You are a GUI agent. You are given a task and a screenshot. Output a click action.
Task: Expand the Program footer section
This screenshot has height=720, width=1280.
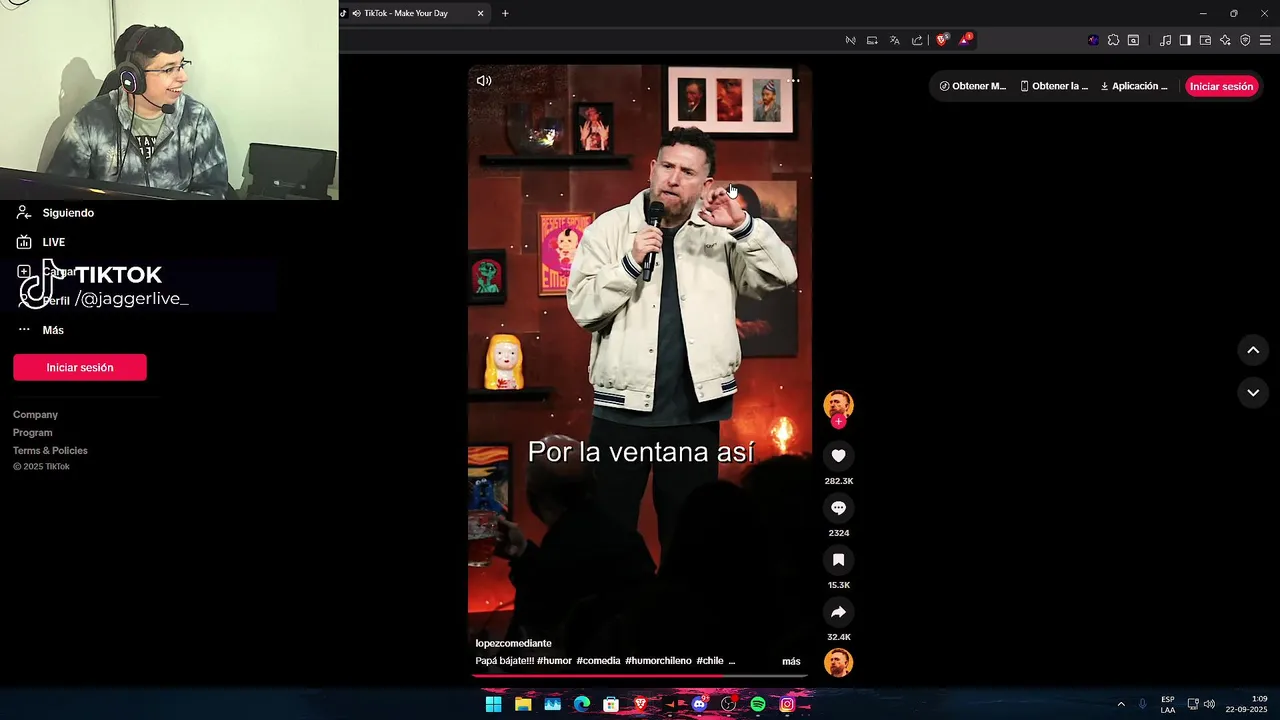pos(32,432)
